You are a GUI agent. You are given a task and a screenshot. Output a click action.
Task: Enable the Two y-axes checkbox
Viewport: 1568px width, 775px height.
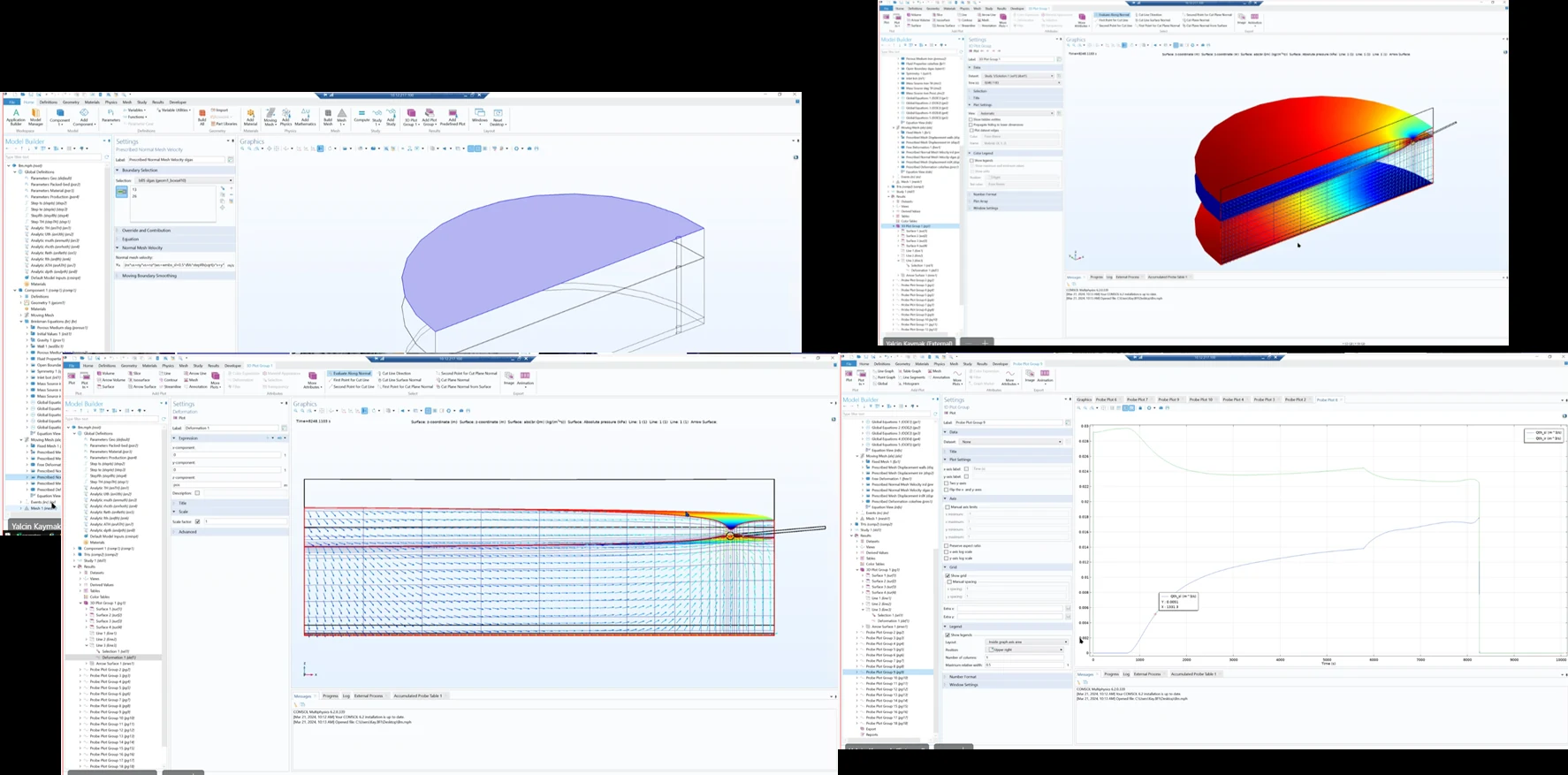coord(947,483)
